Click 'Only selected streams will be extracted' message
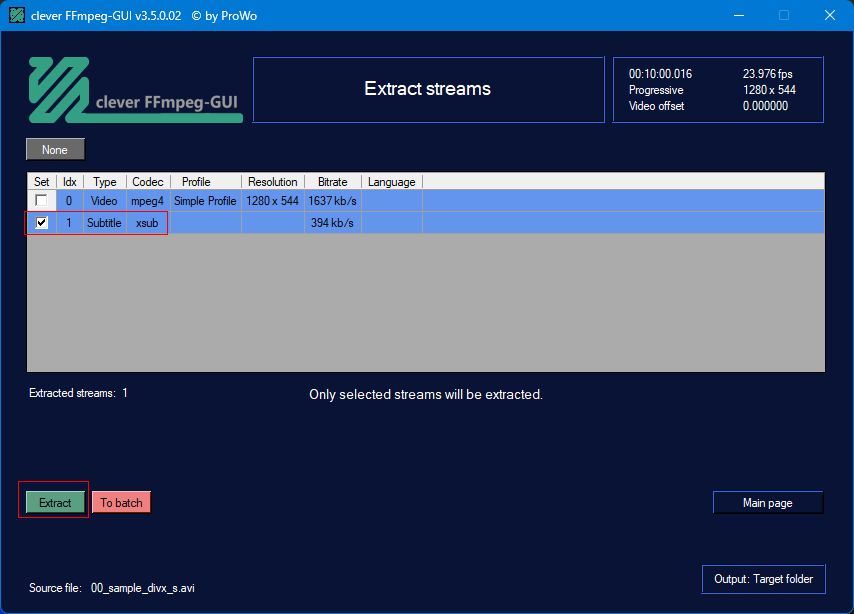Image resolution: width=854 pixels, height=614 pixels. [x=426, y=394]
